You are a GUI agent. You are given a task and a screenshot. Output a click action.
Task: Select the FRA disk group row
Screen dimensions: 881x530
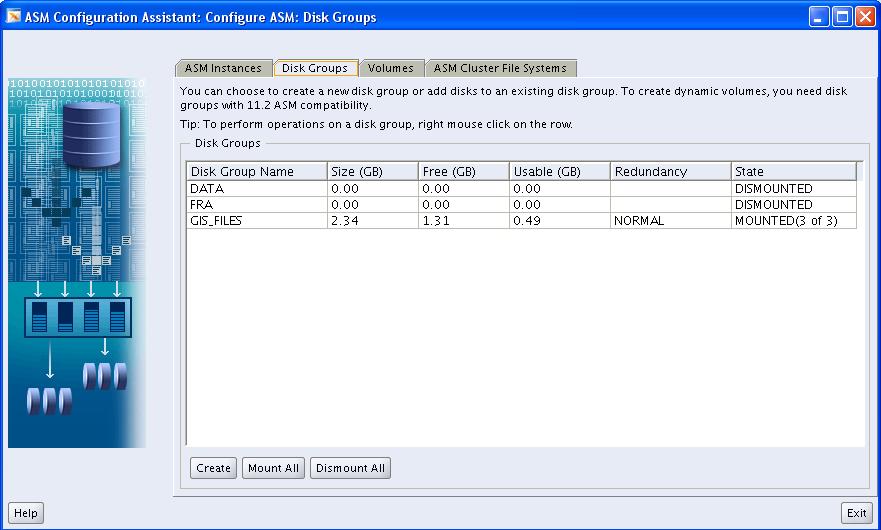(x=257, y=205)
